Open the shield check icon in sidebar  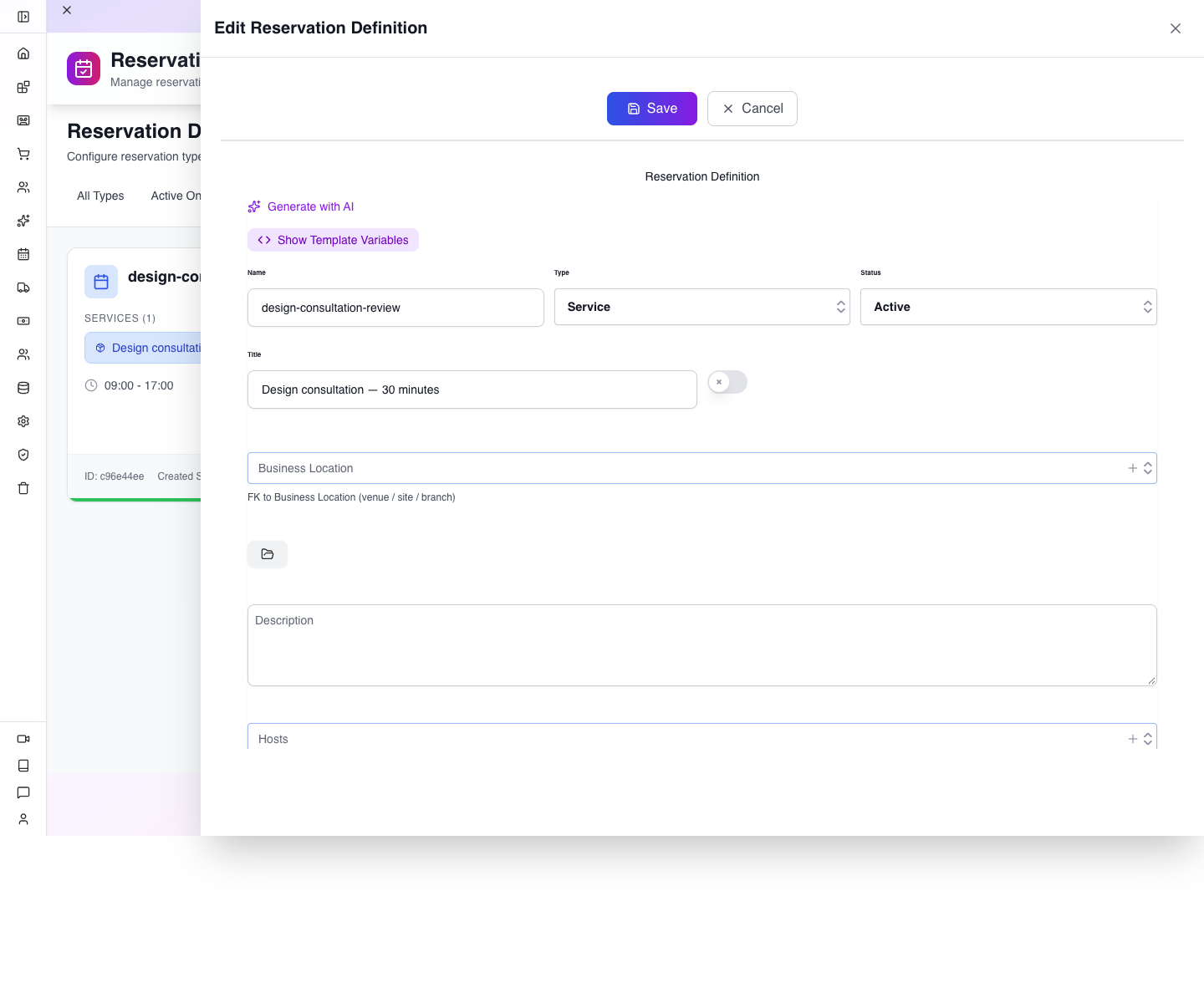click(23, 455)
